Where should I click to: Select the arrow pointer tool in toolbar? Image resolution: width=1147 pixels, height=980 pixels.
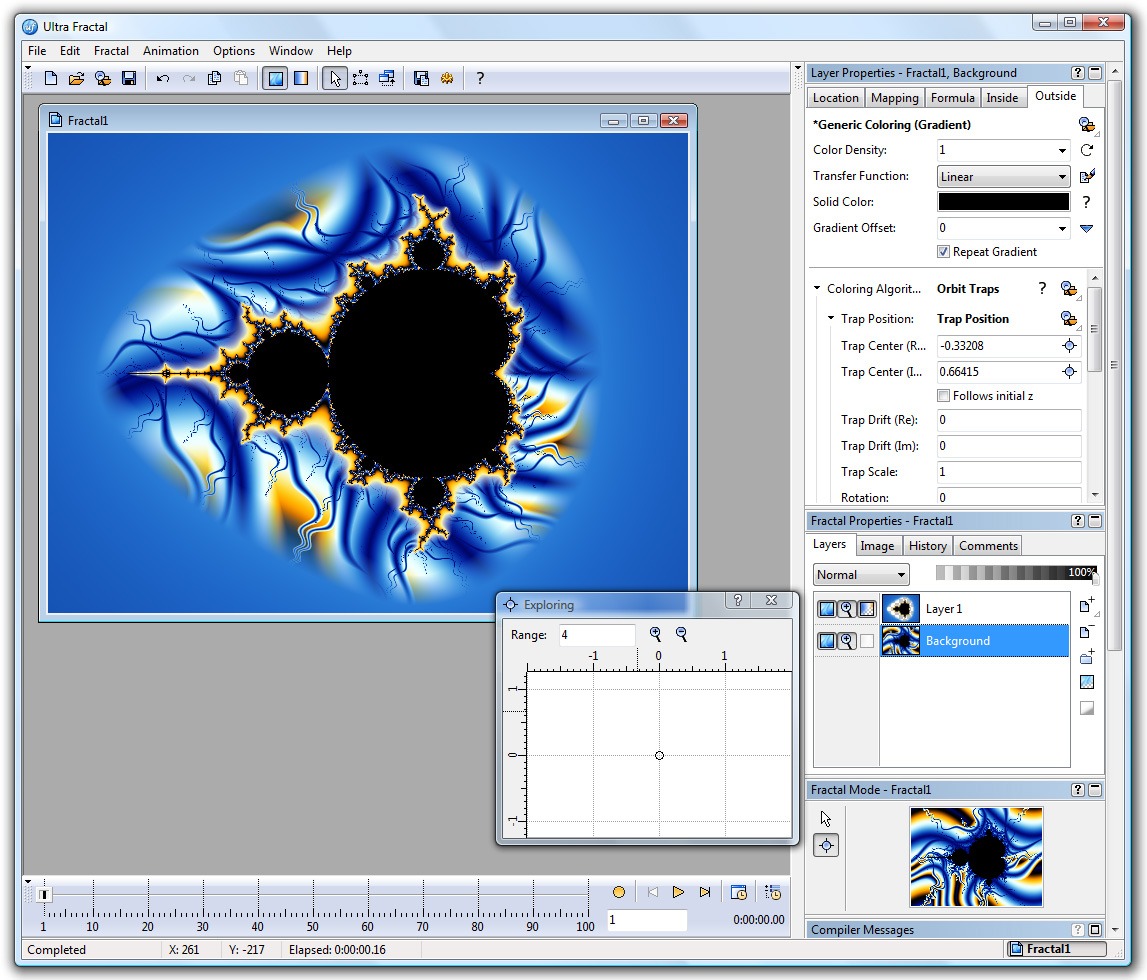click(335, 78)
